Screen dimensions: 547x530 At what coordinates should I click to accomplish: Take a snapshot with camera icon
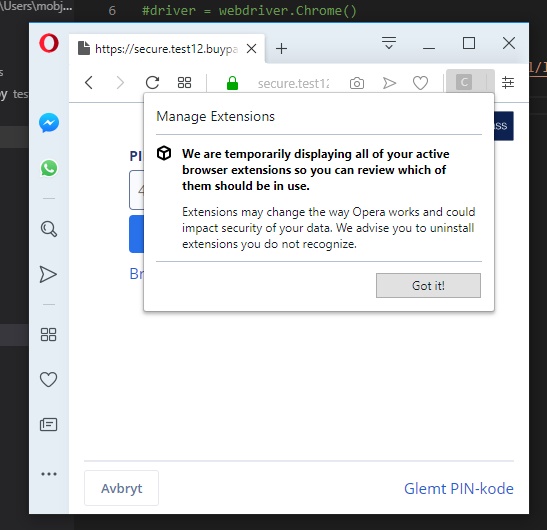pyautogui.click(x=357, y=83)
